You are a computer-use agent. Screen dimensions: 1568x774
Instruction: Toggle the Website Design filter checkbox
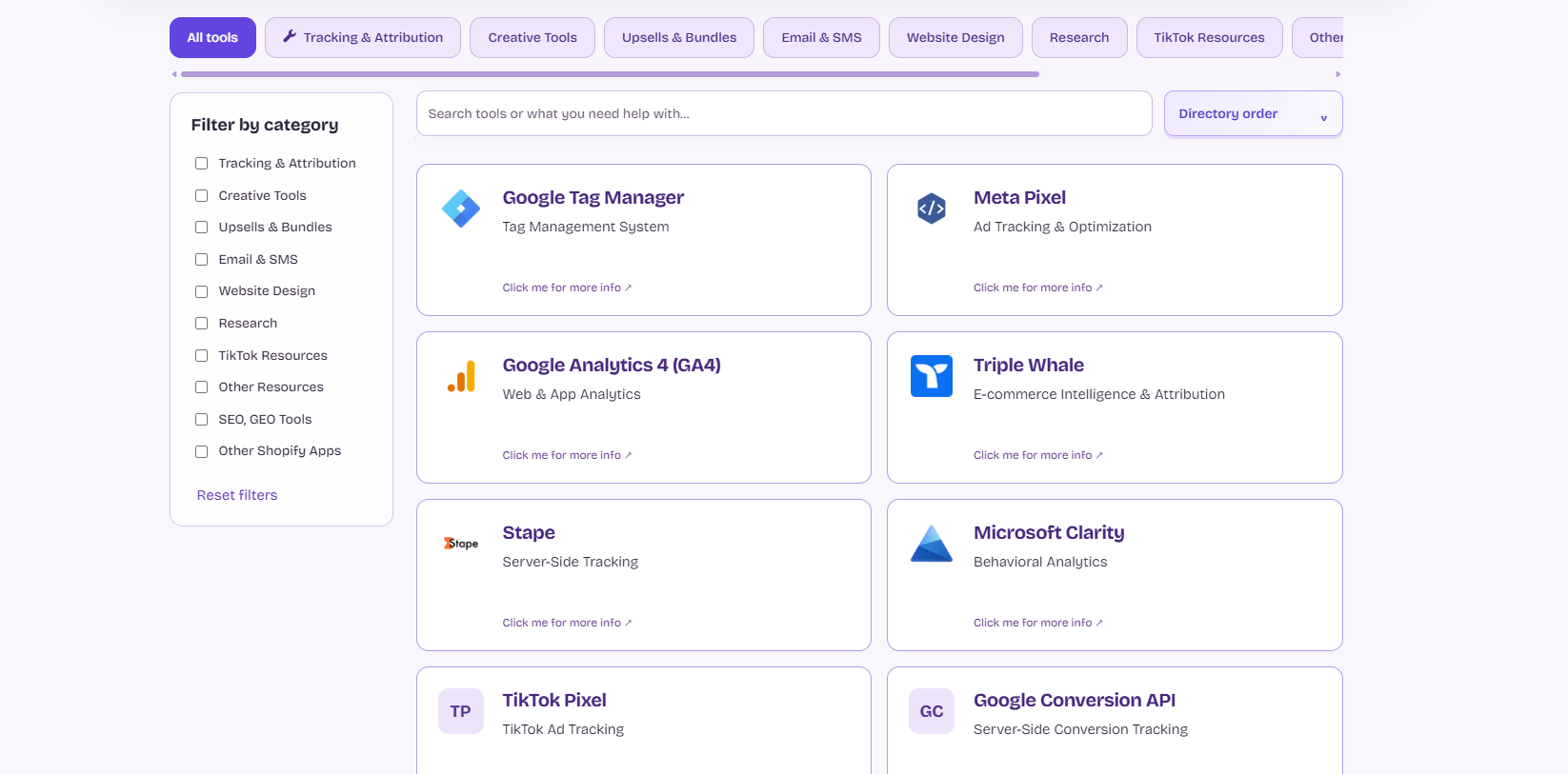click(201, 291)
